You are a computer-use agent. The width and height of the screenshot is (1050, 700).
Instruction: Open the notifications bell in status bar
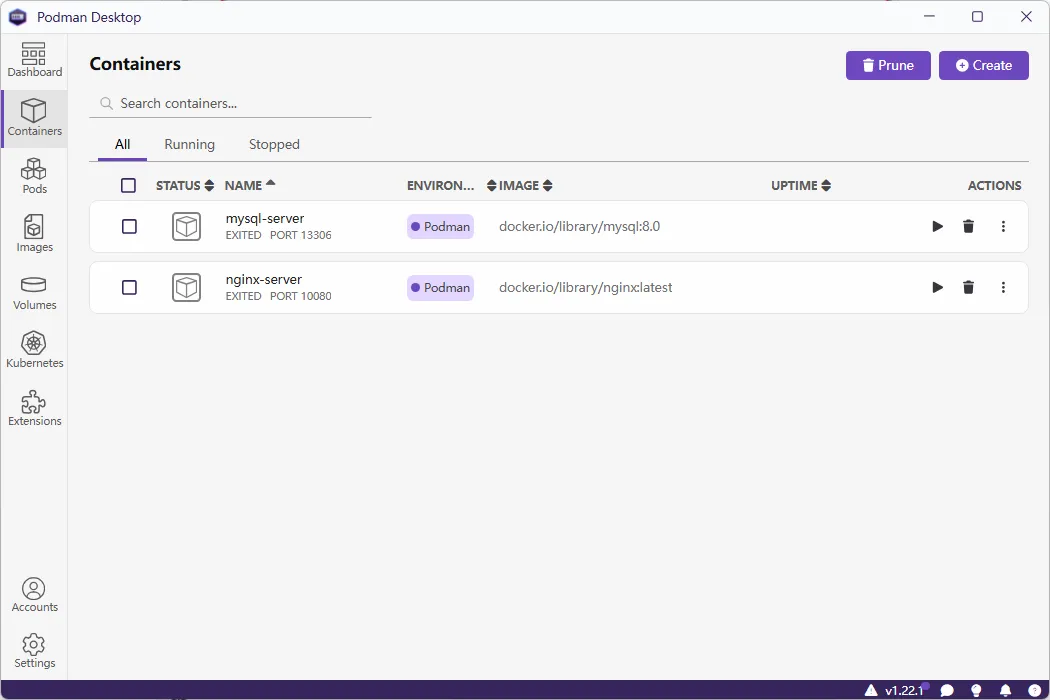[1005, 690]
